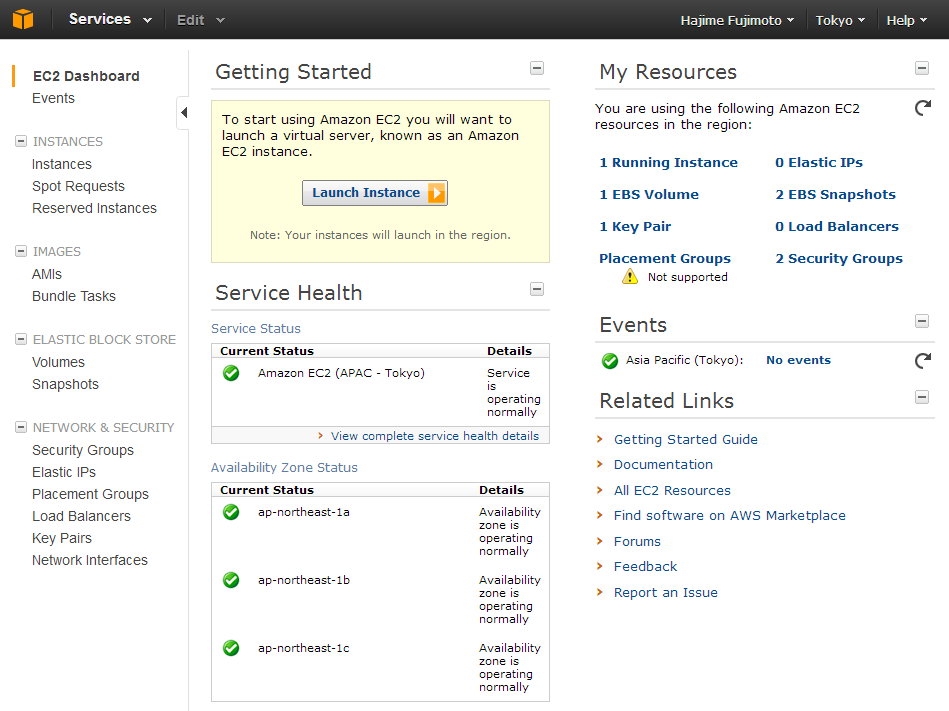This screenshot has width=949, height=711.
Task: Open the Feedback link
Action: (x=645, y=566)
